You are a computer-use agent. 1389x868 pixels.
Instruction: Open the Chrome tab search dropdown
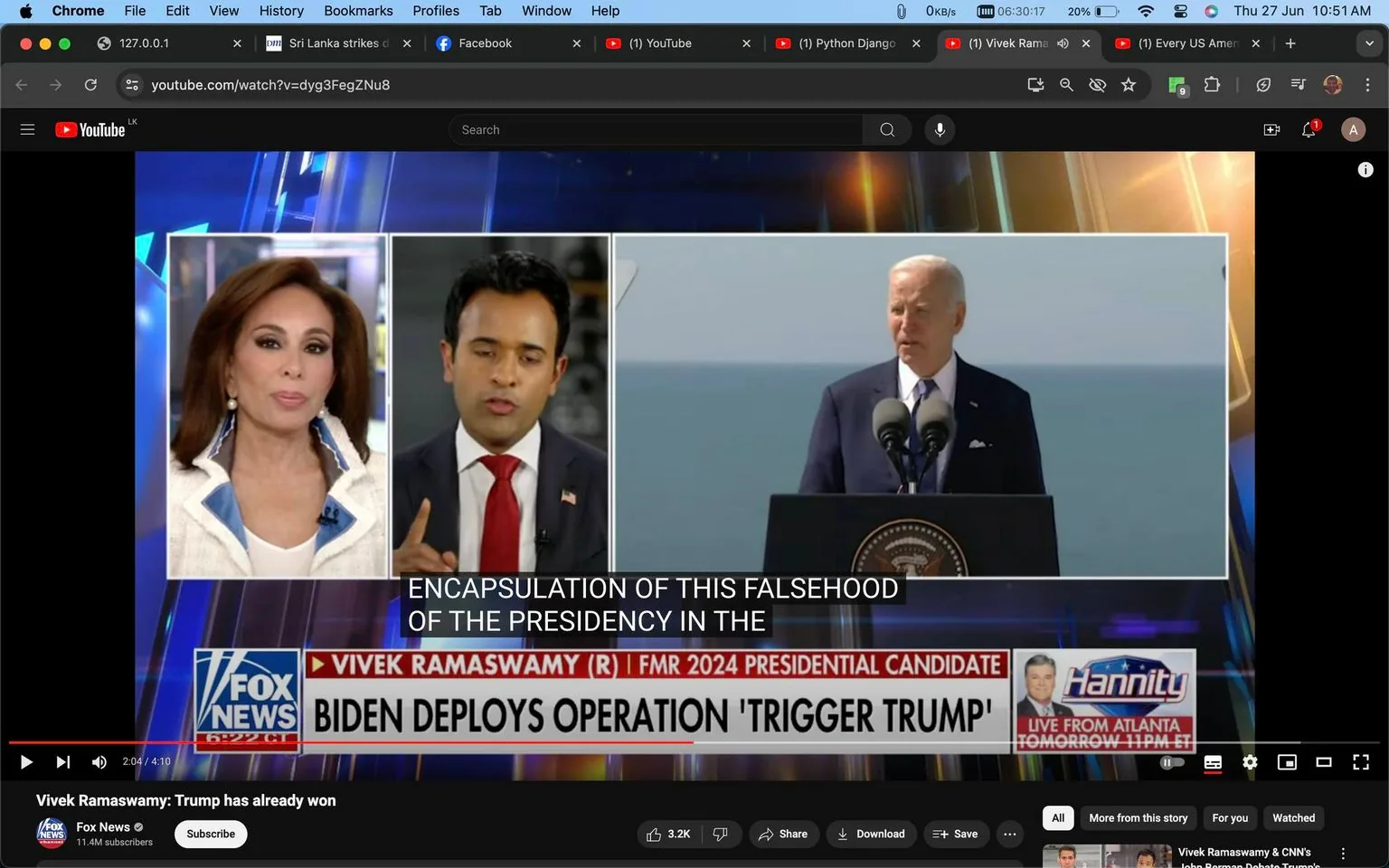[1370, 42]
